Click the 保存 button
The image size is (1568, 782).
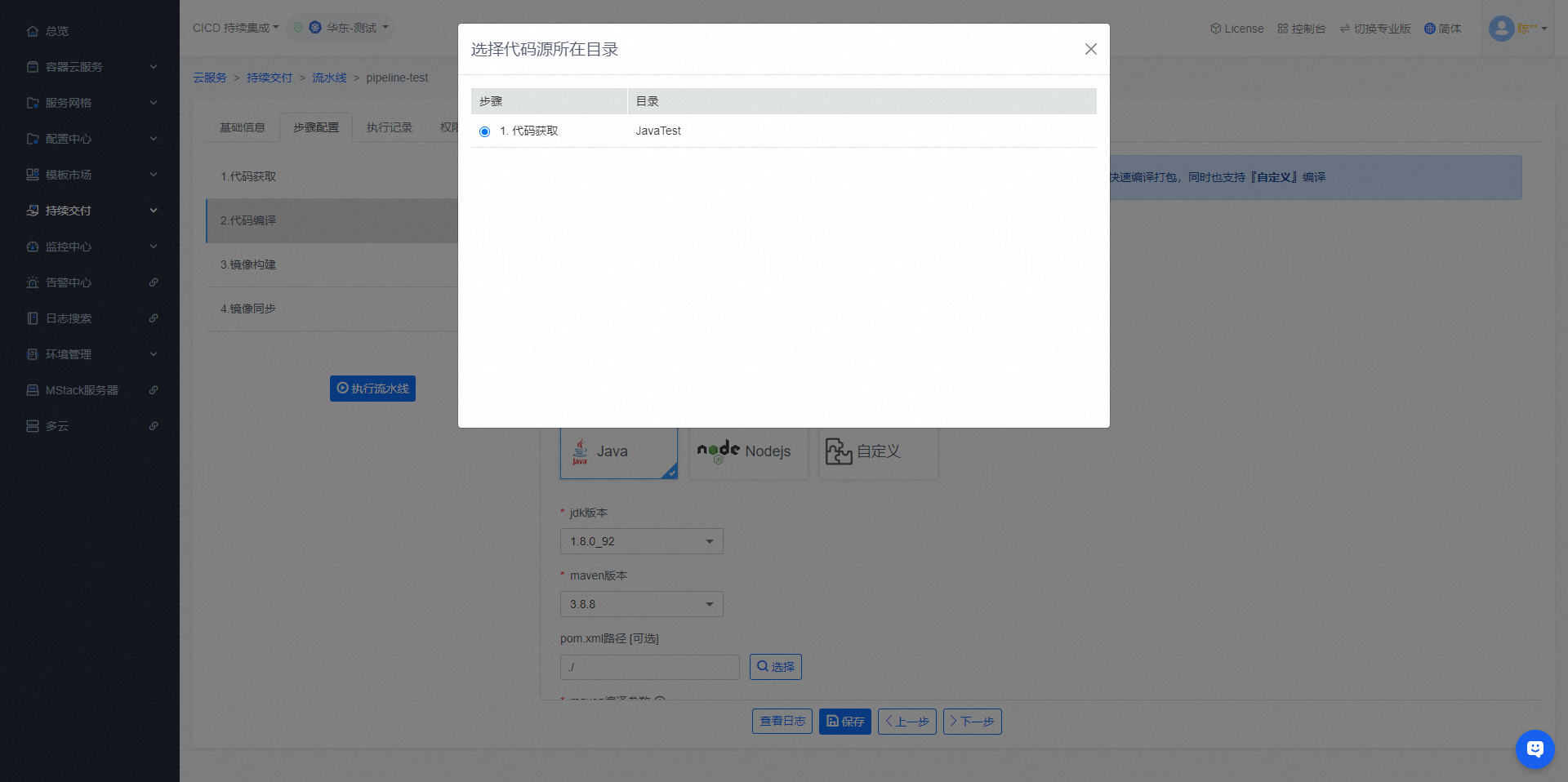[844, 722]
